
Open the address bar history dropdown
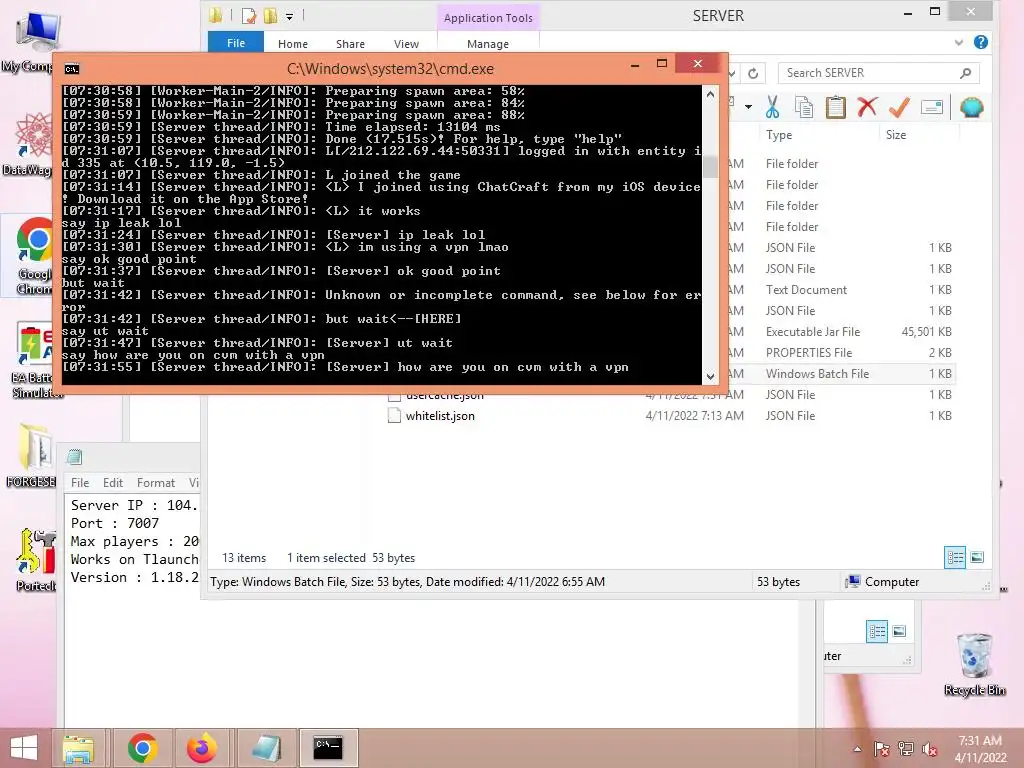pyautogui.click(x=733, y=73)
